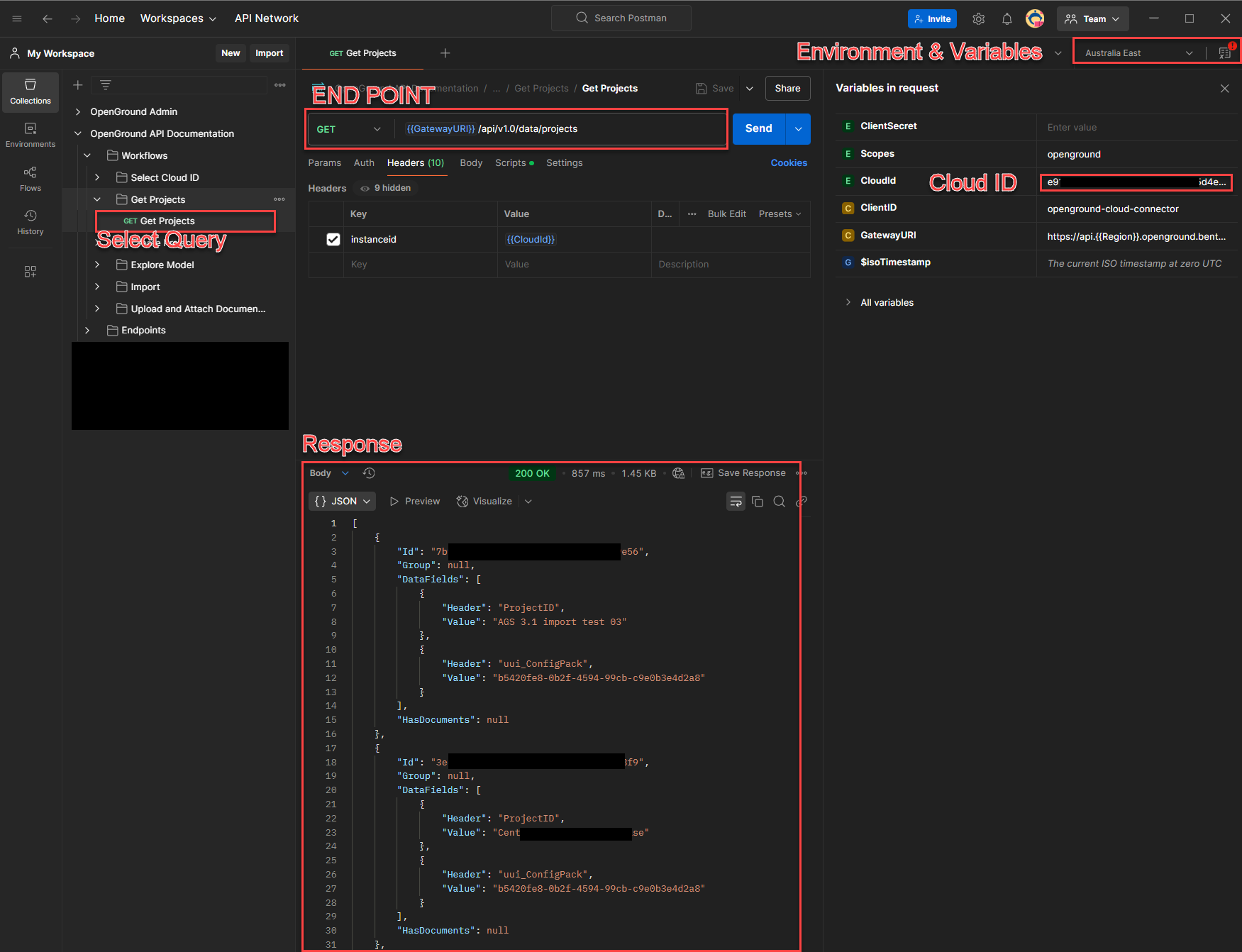Viewport: 1242px width, 952px height.
Task: Open the Presets dropdown
Action: pos(780,214)
